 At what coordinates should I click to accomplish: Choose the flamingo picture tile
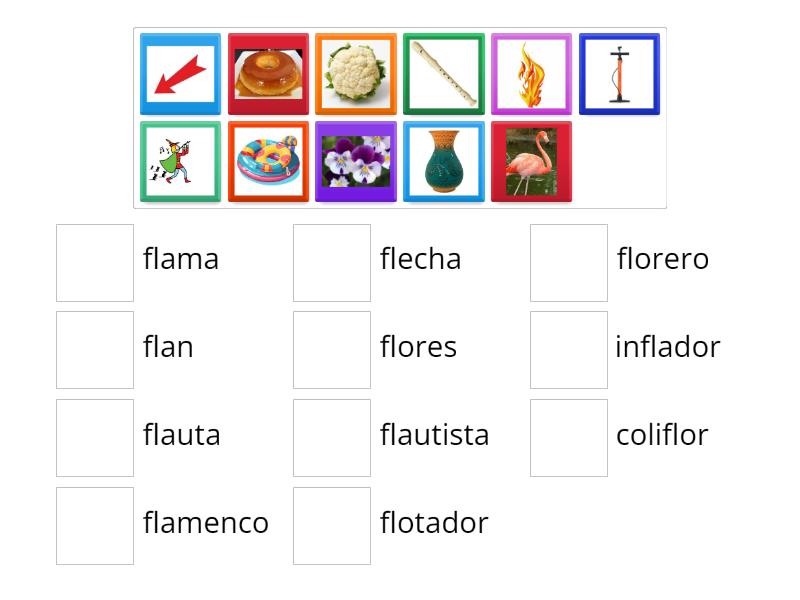tap(532, 160)
